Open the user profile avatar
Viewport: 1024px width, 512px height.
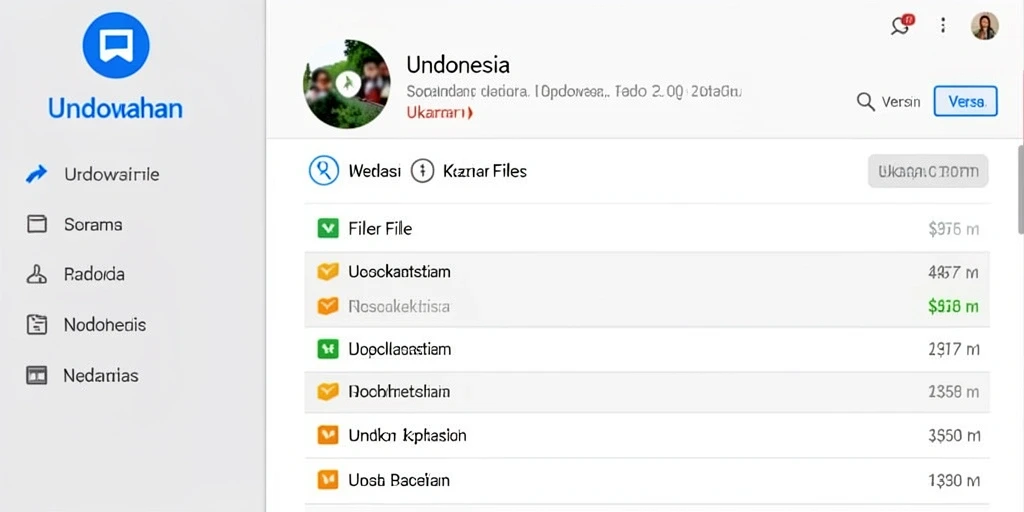pyautogui.click(x=984, y=26)
